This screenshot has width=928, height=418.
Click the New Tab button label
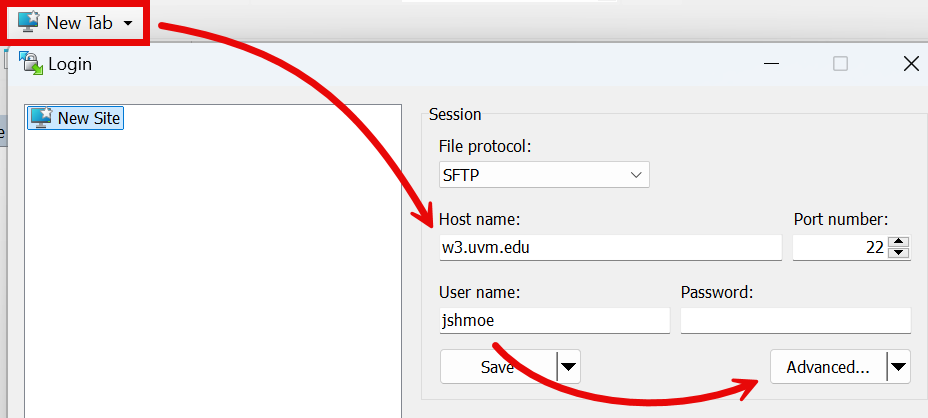(x=79, y=23)
